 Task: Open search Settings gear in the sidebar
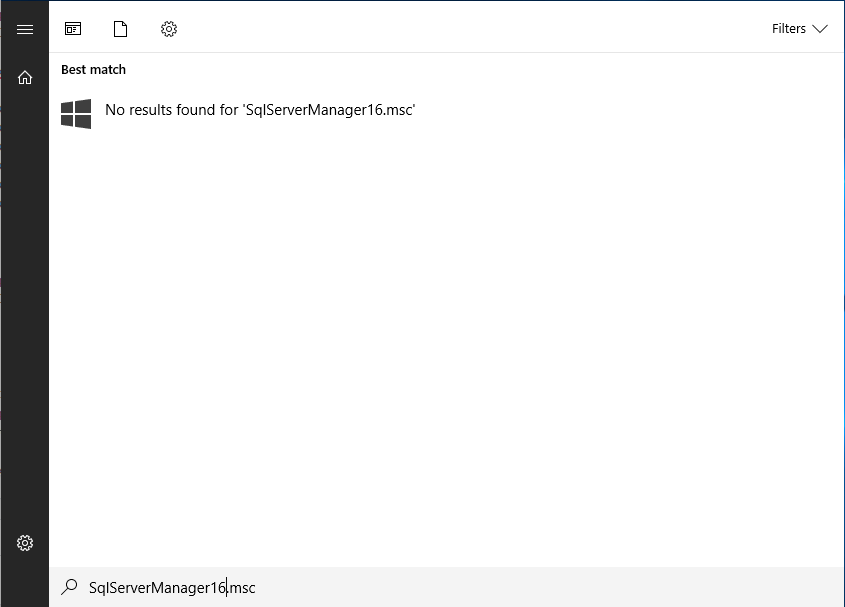[25, 543]
